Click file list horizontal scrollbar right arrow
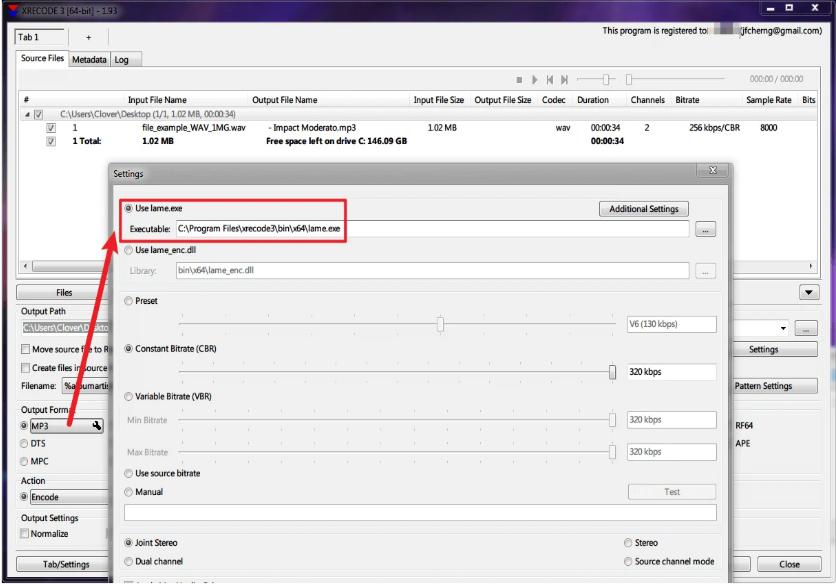This screenshot has height=584, width=836. 810,266
